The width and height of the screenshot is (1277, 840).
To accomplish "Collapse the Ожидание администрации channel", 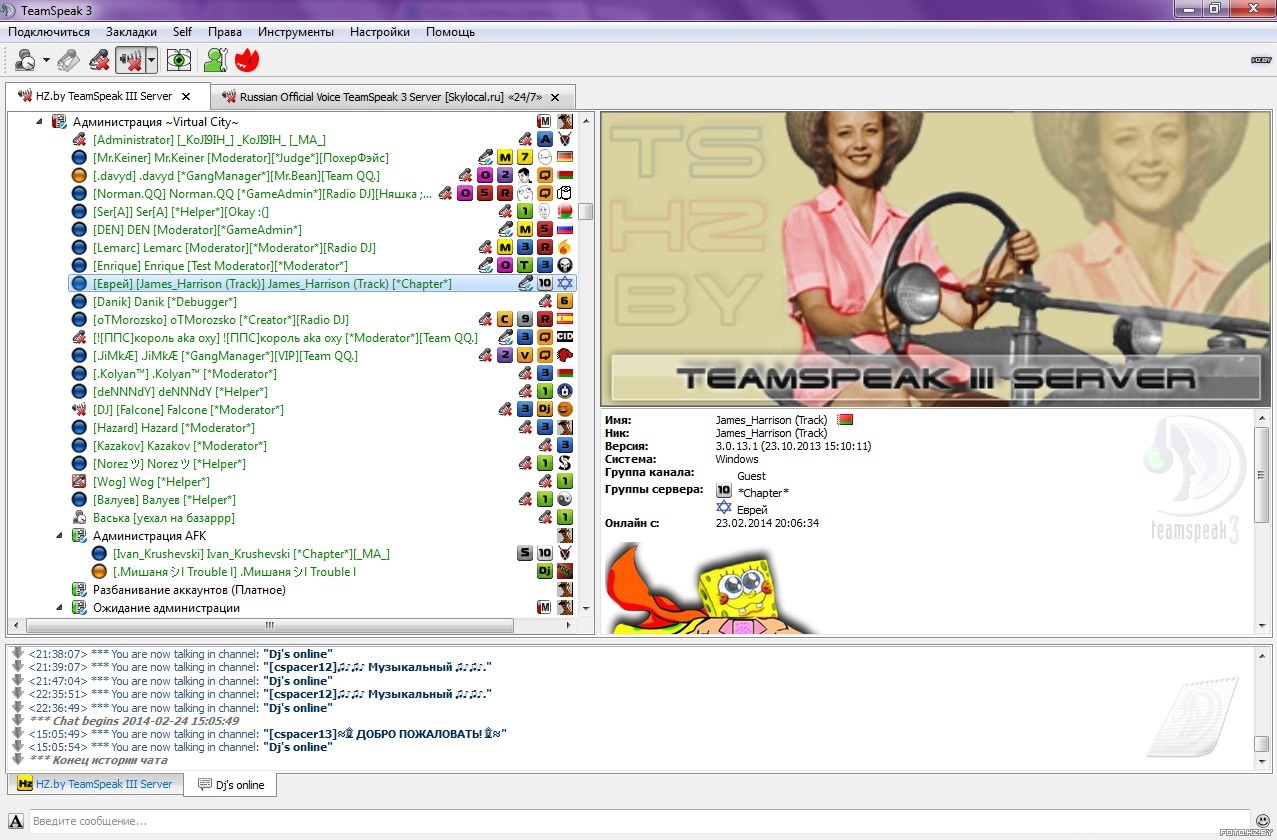I will (x=57, y=608).
